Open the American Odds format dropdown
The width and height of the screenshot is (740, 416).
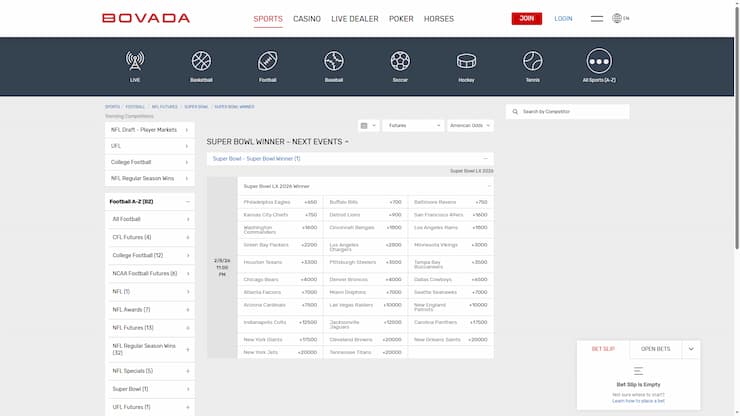pos(468,125)
